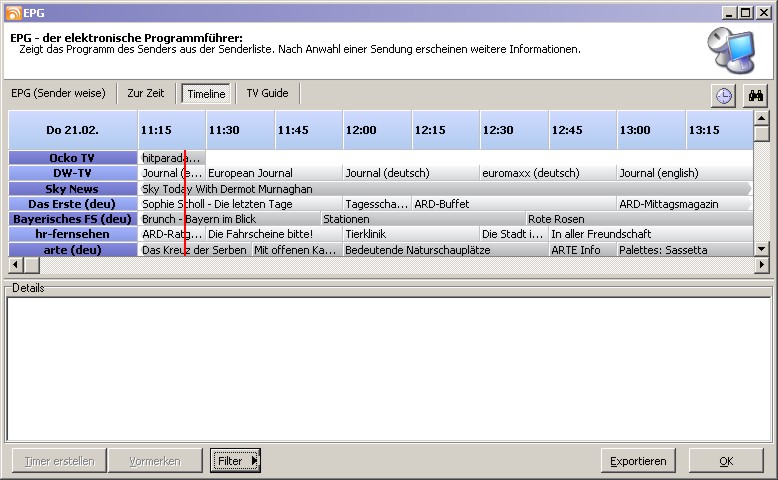
Task: Minimize the EPG window
Action: click(728, 13)
